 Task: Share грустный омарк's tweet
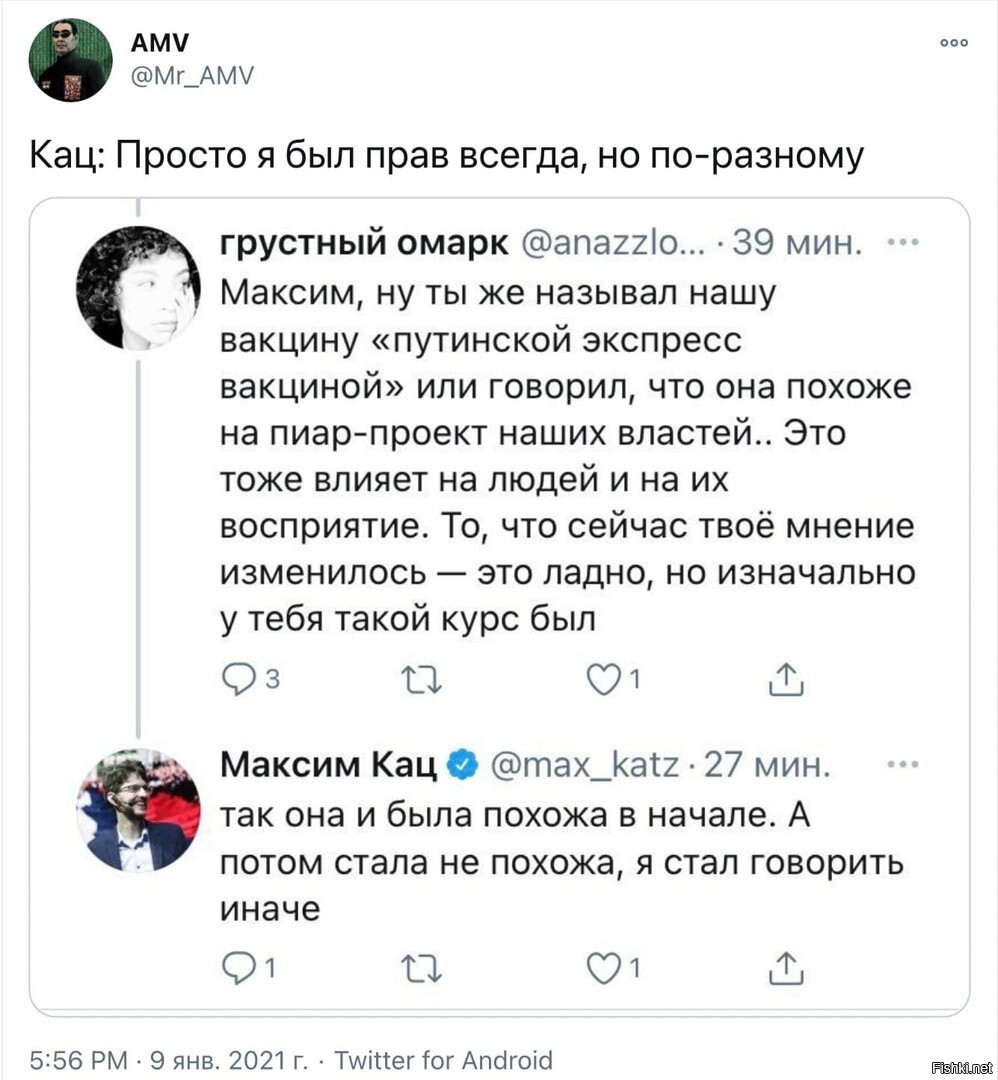[785, 680]
